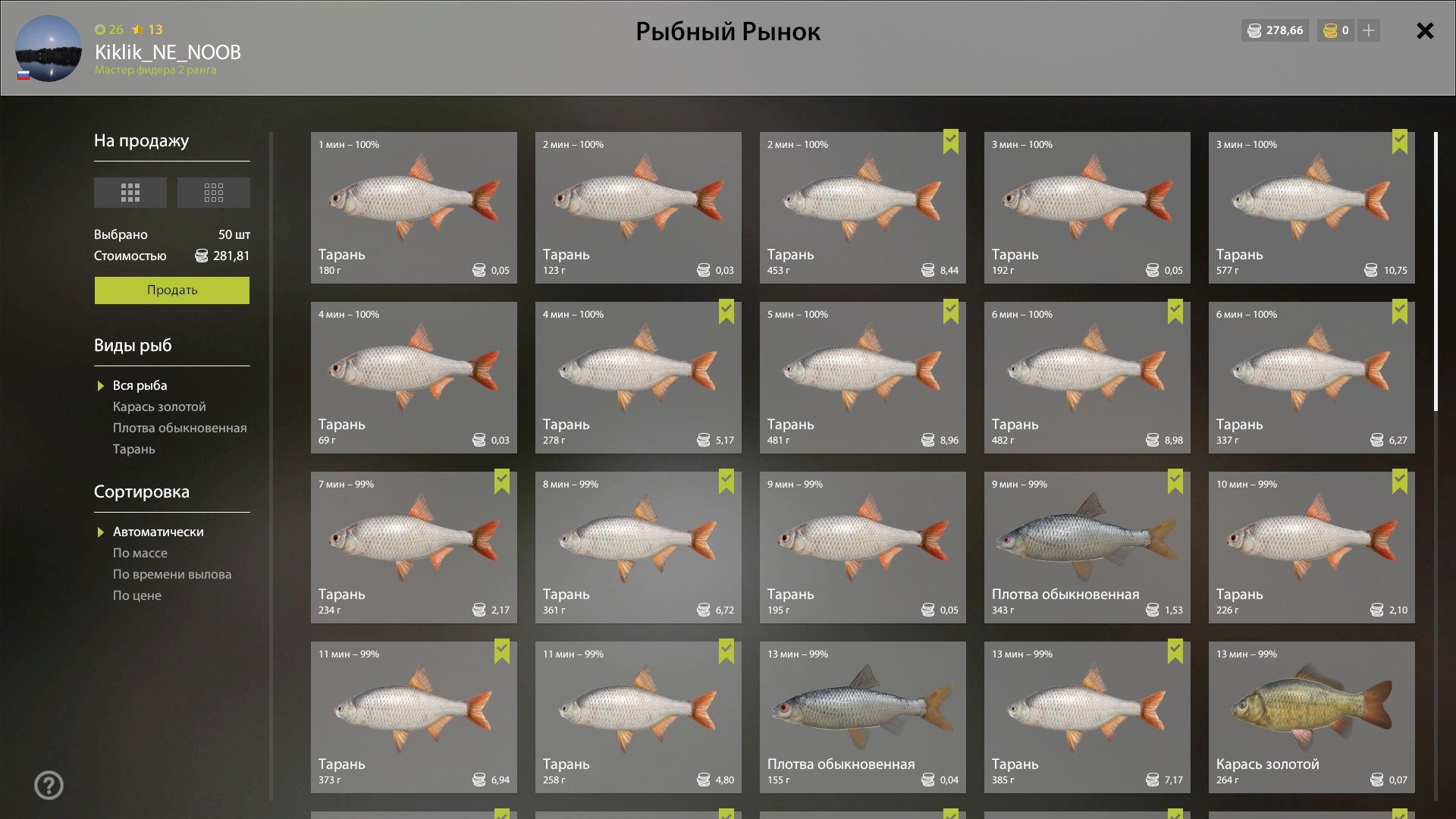Select the large grid view icon

click(130, 193)
